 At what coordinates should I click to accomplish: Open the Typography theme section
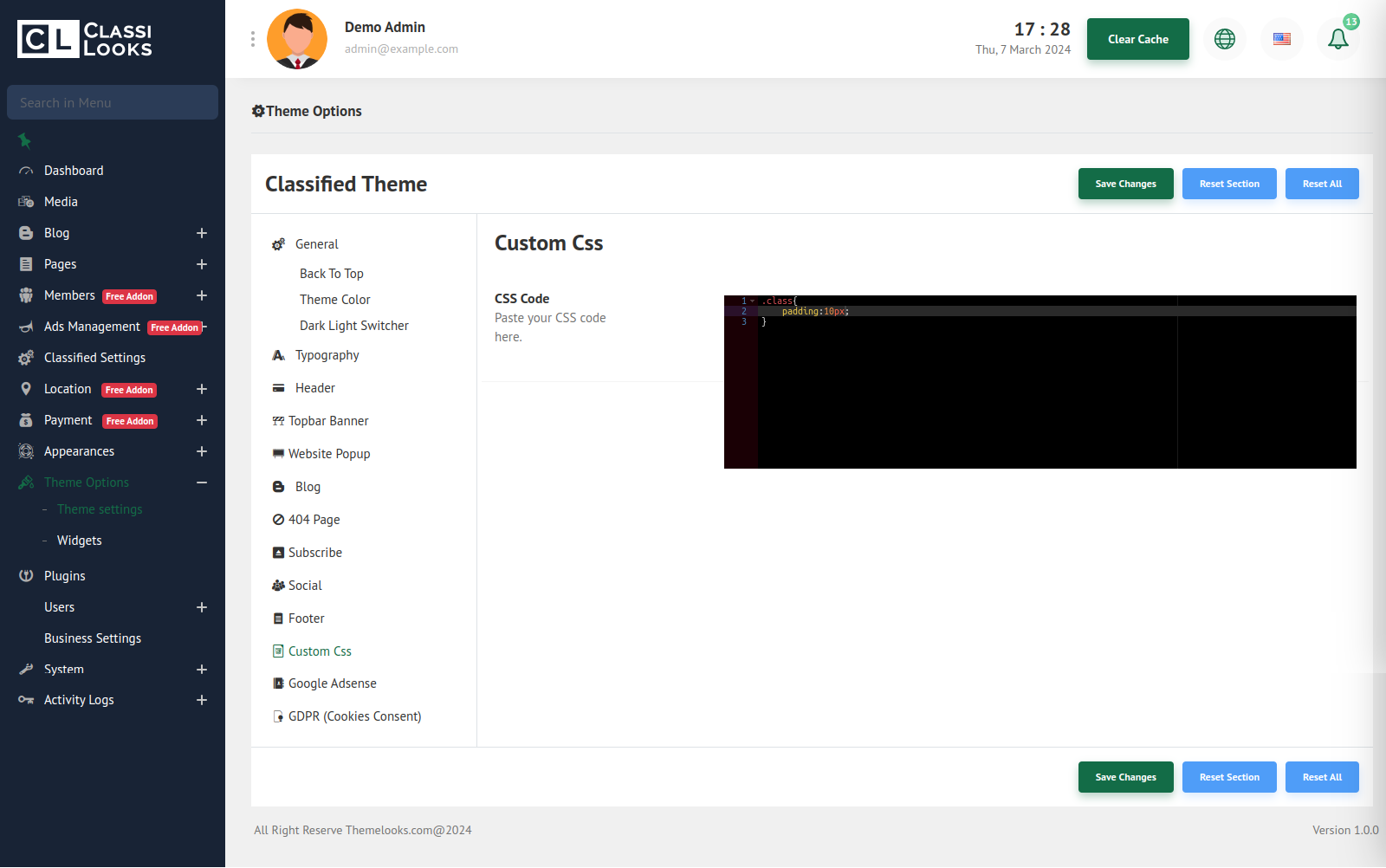327,355
